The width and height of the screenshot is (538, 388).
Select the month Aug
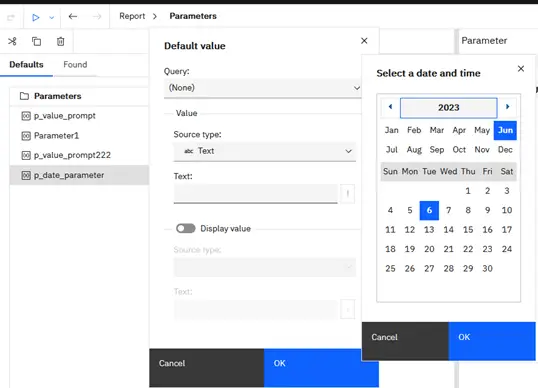(x=414, y=150)
